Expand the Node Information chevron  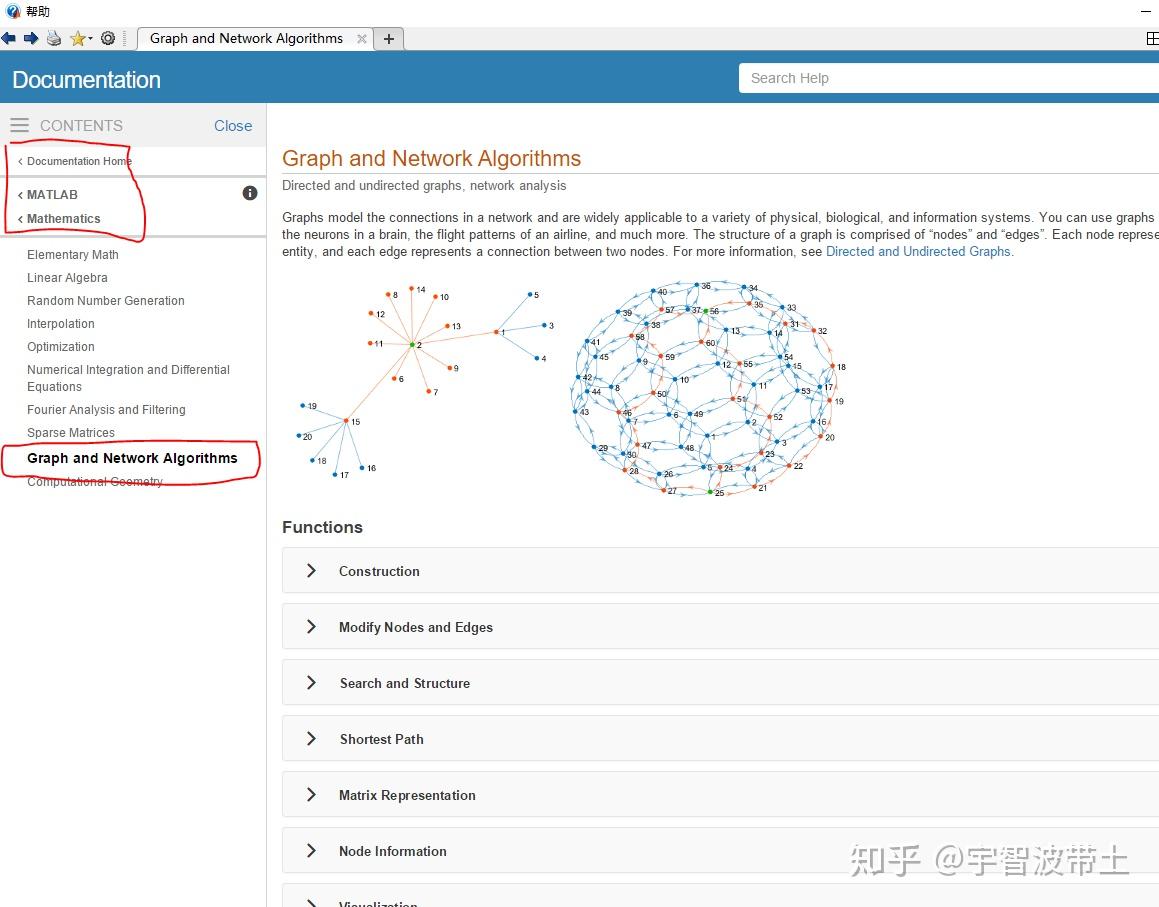click(311, 851)
